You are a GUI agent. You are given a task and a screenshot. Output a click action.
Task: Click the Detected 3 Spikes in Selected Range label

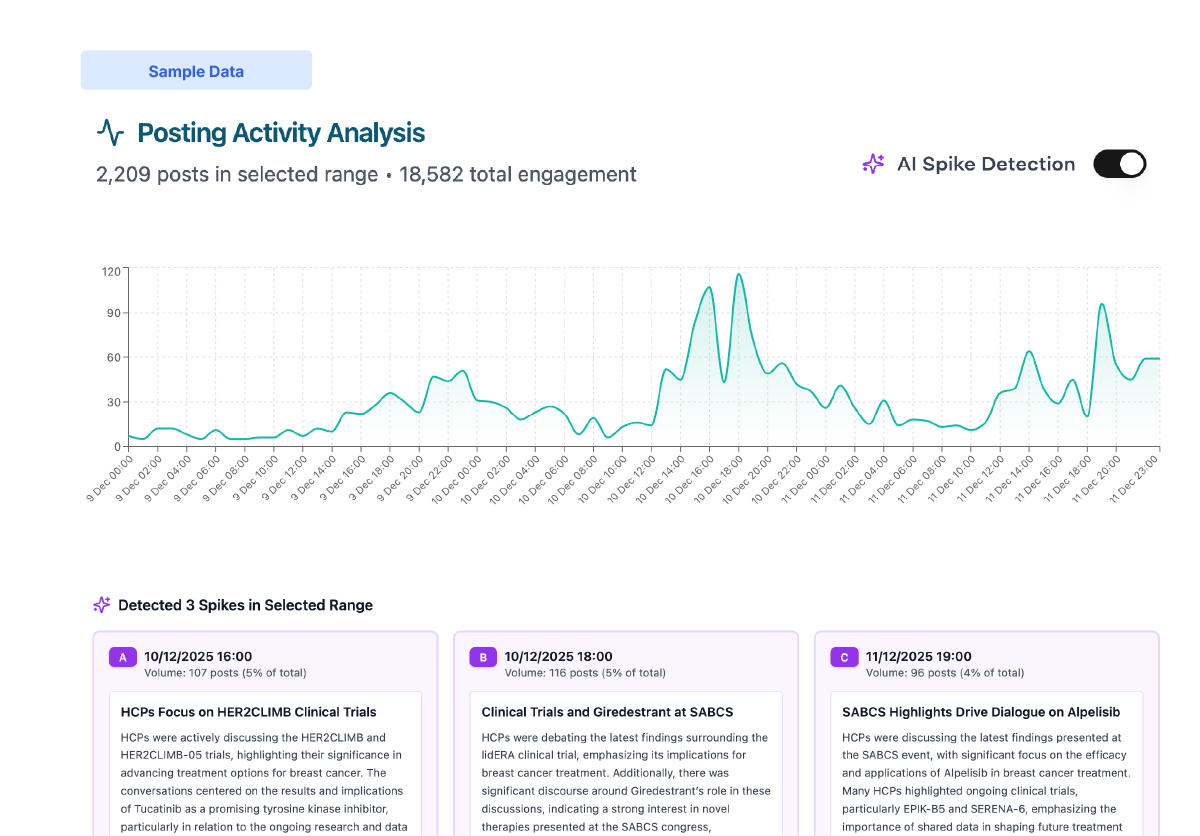(x=245, y=605)
